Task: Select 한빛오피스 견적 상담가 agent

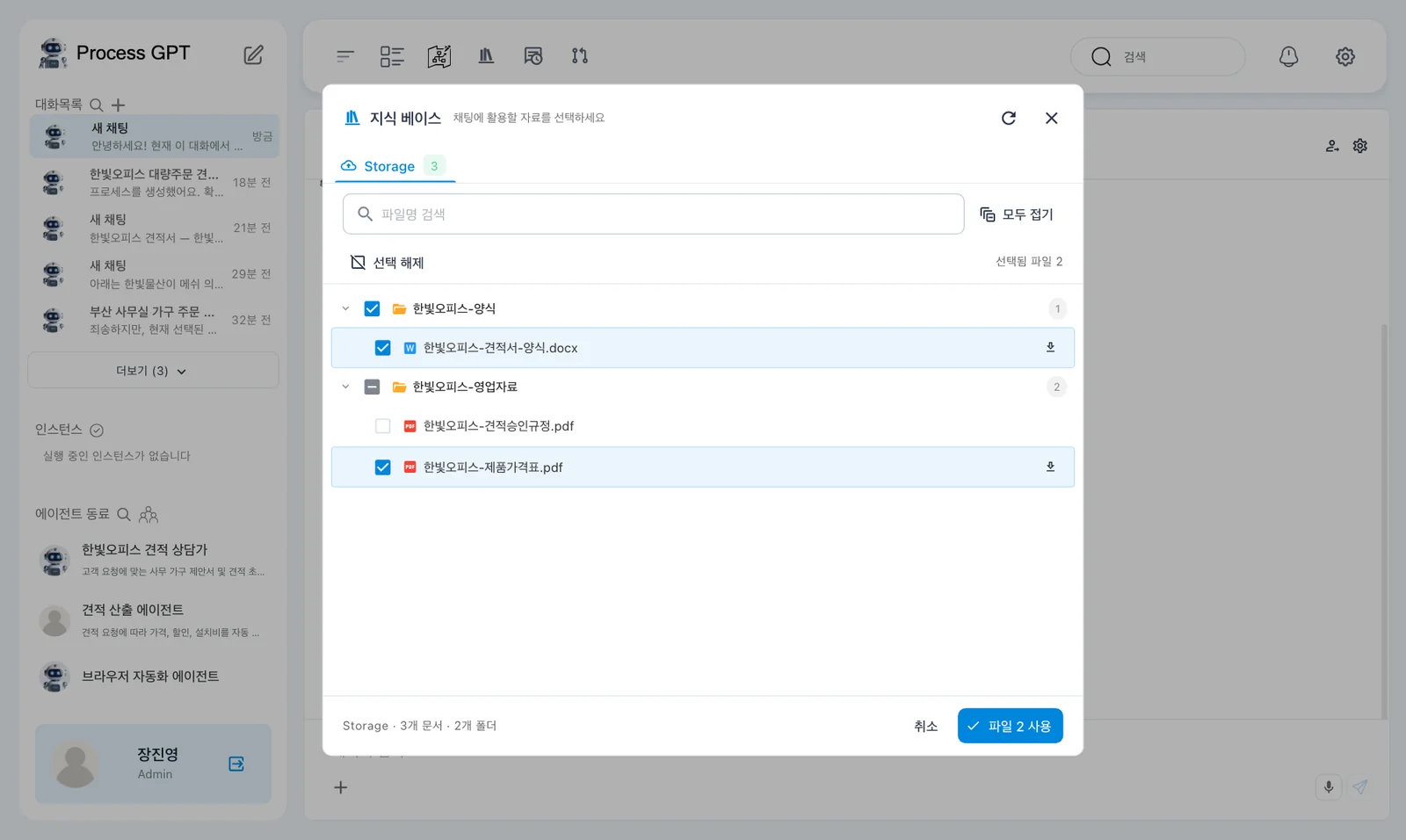Action: pyautogui.click(x=153, y=560)
